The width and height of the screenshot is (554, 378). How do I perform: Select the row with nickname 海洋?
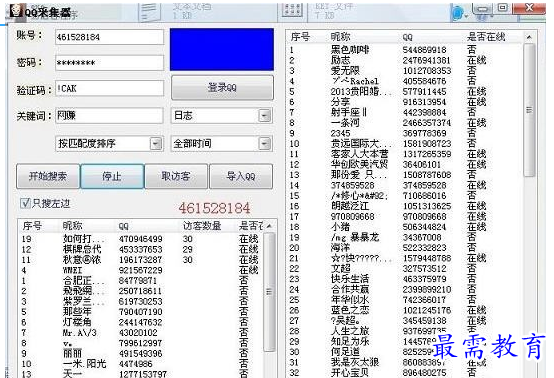(x=405, y=248)
